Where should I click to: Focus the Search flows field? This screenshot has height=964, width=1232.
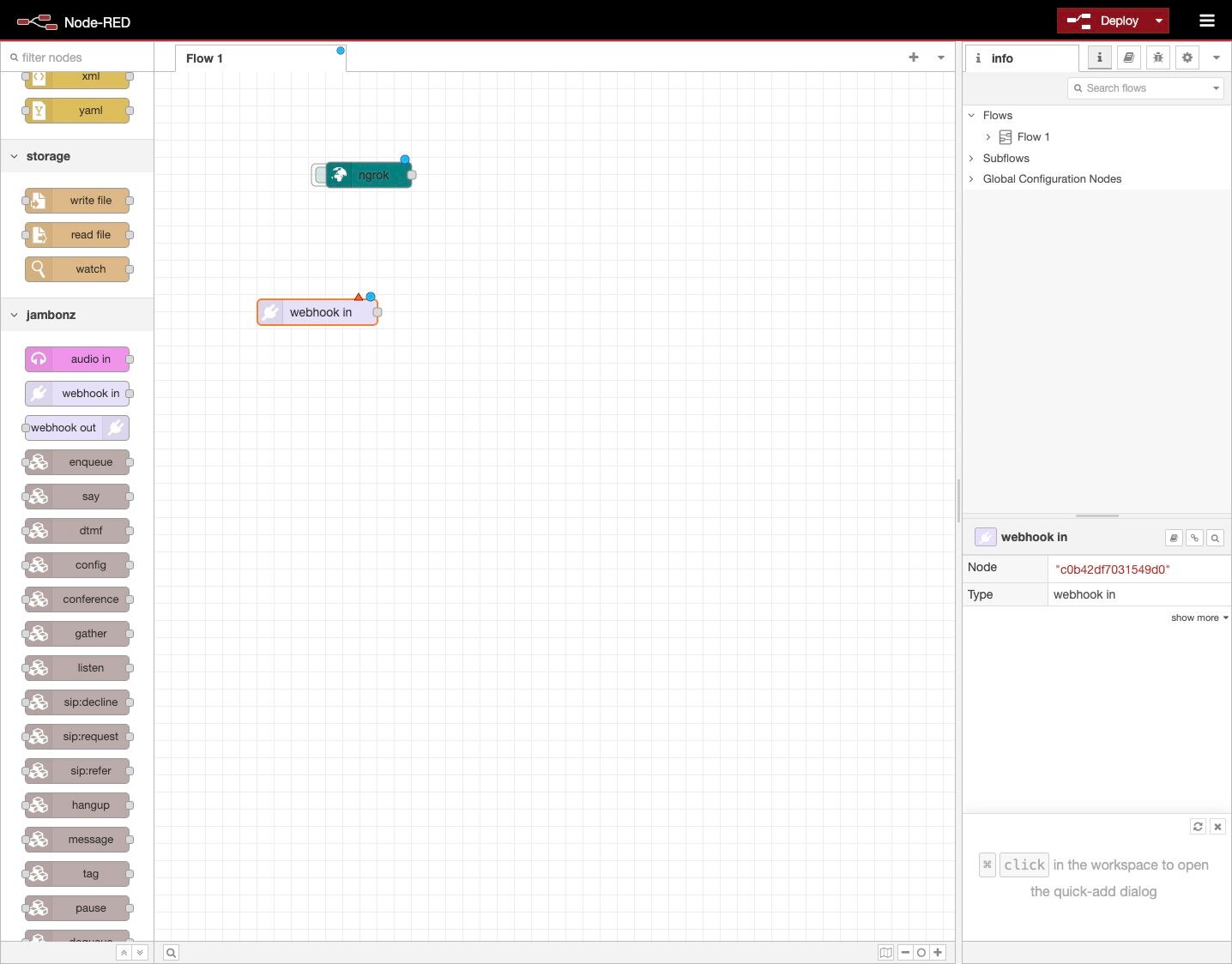click(x=1138, y=88)
